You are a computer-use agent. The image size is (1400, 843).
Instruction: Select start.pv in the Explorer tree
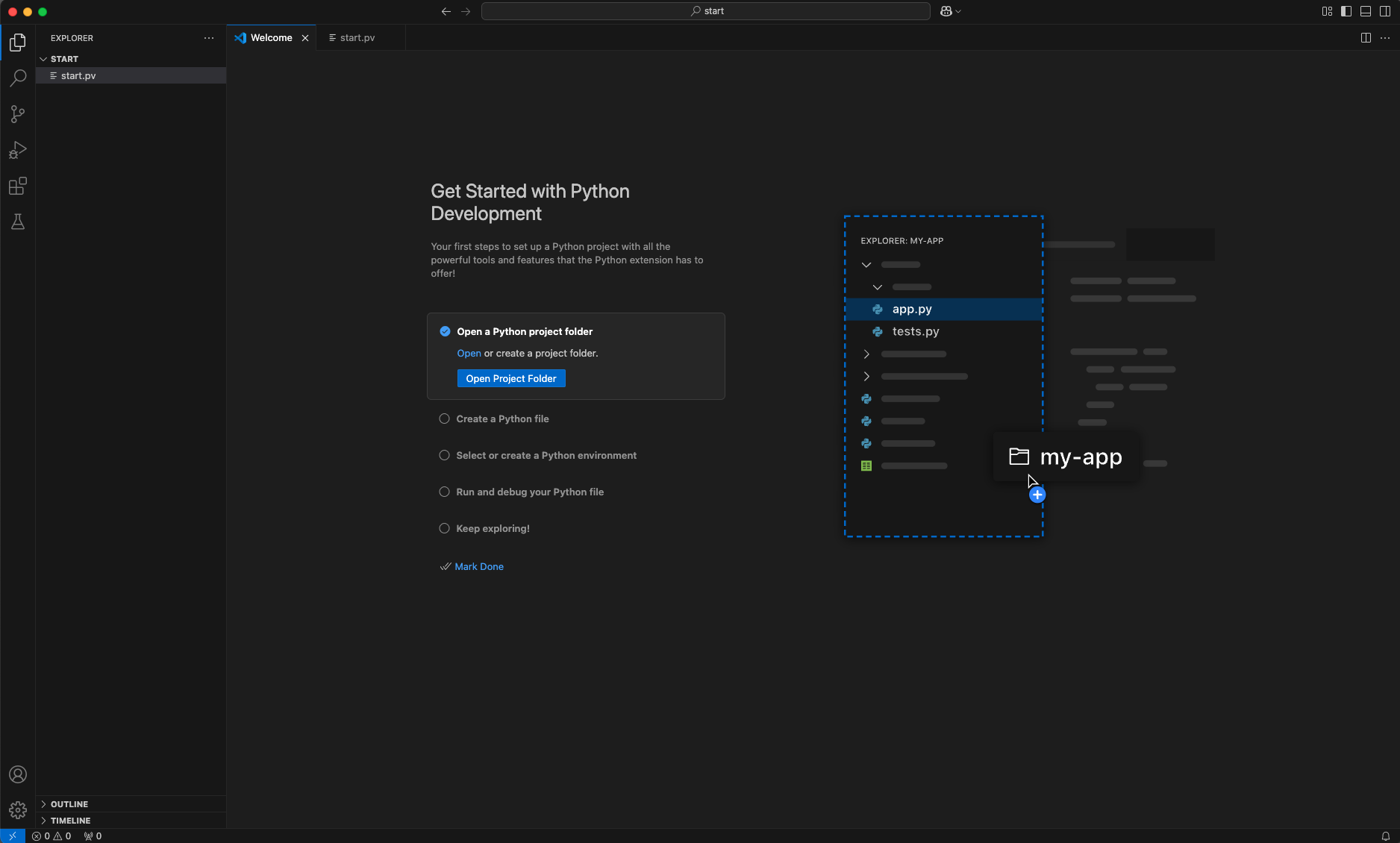pos(131,76)
